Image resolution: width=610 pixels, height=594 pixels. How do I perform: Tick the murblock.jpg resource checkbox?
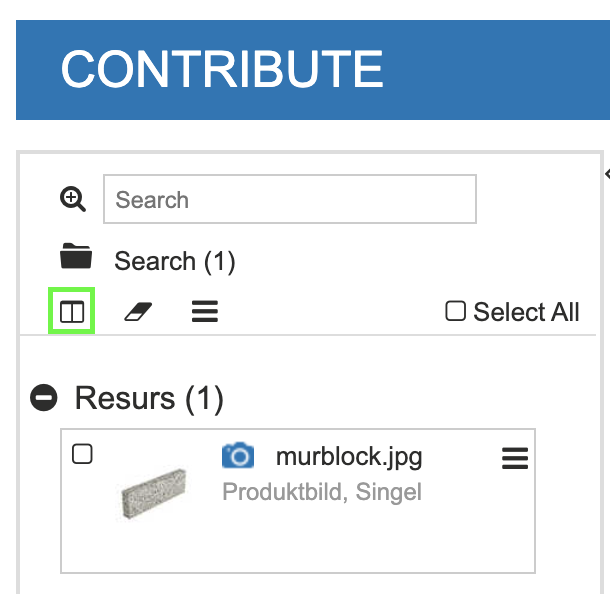point(83,455)
